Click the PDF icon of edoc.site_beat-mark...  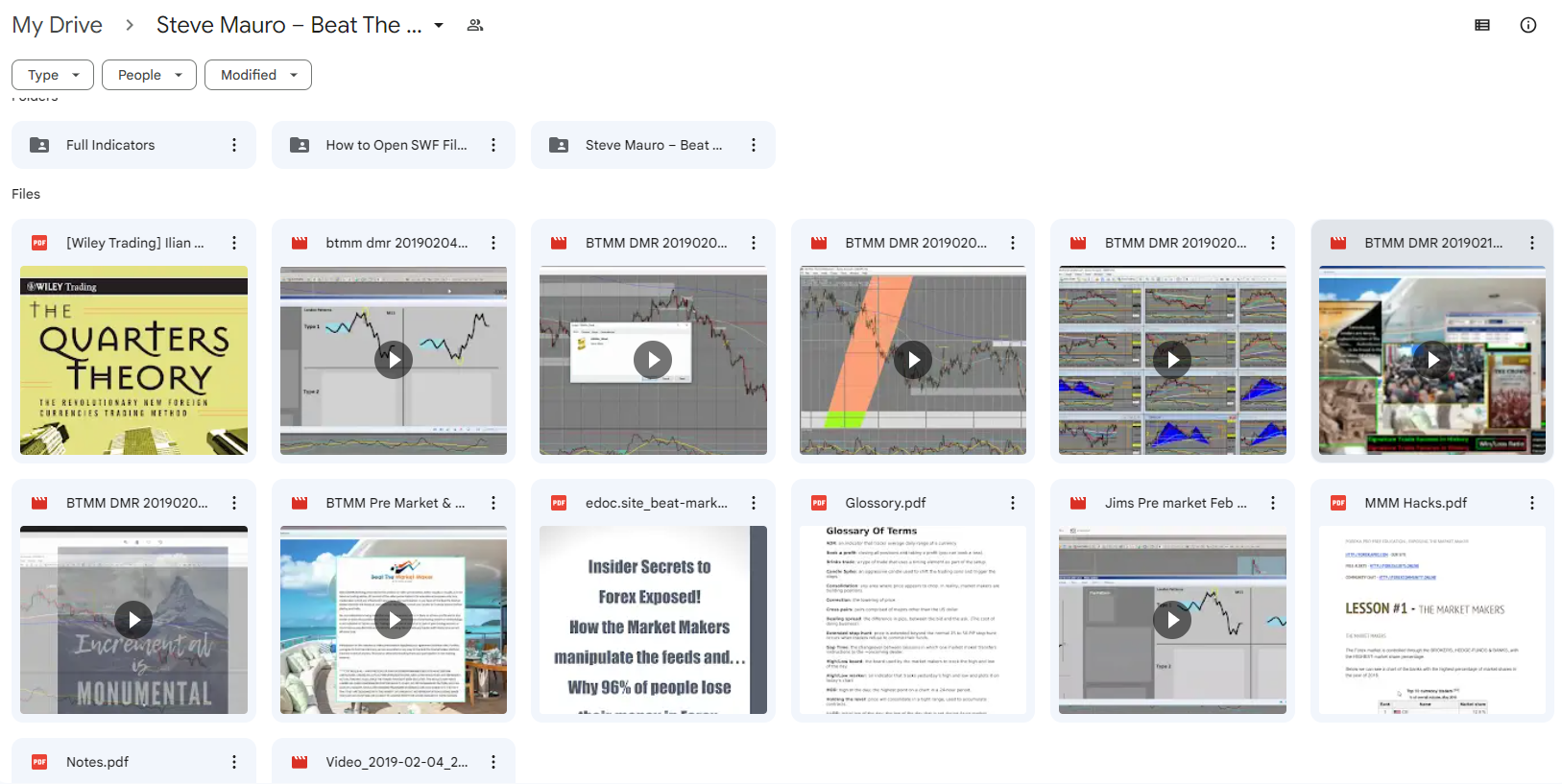pyautogui.click(x=559, y=503)
